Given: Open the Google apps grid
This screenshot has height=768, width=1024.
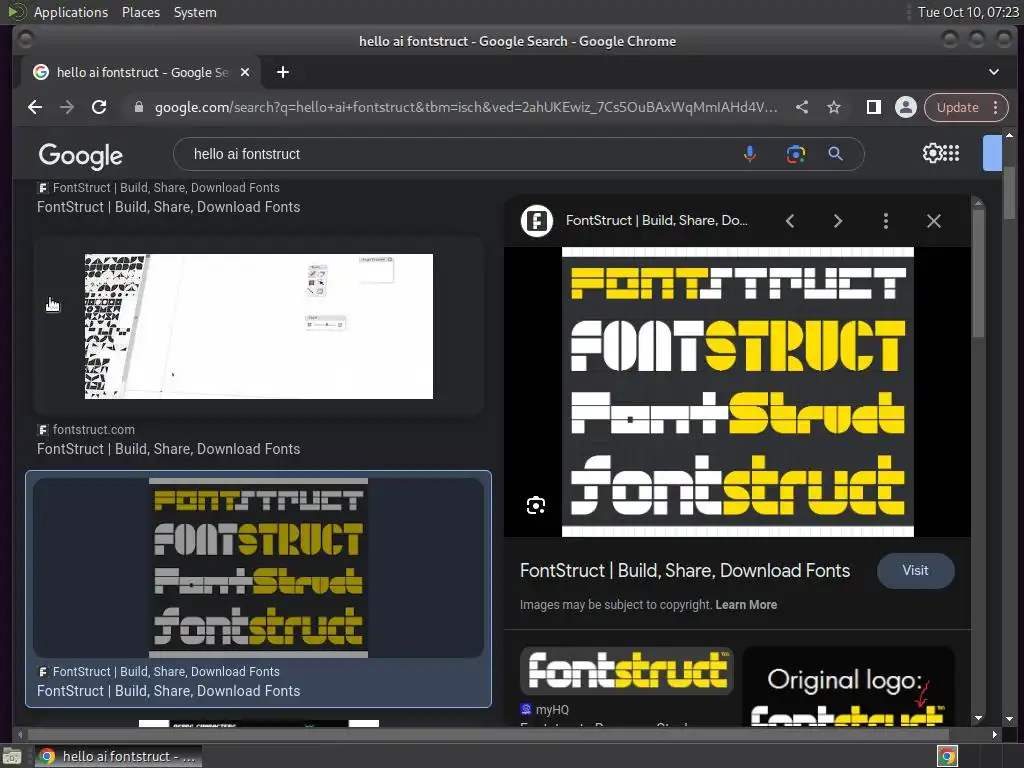Looking at the screenshot, I should coord(952,153).
